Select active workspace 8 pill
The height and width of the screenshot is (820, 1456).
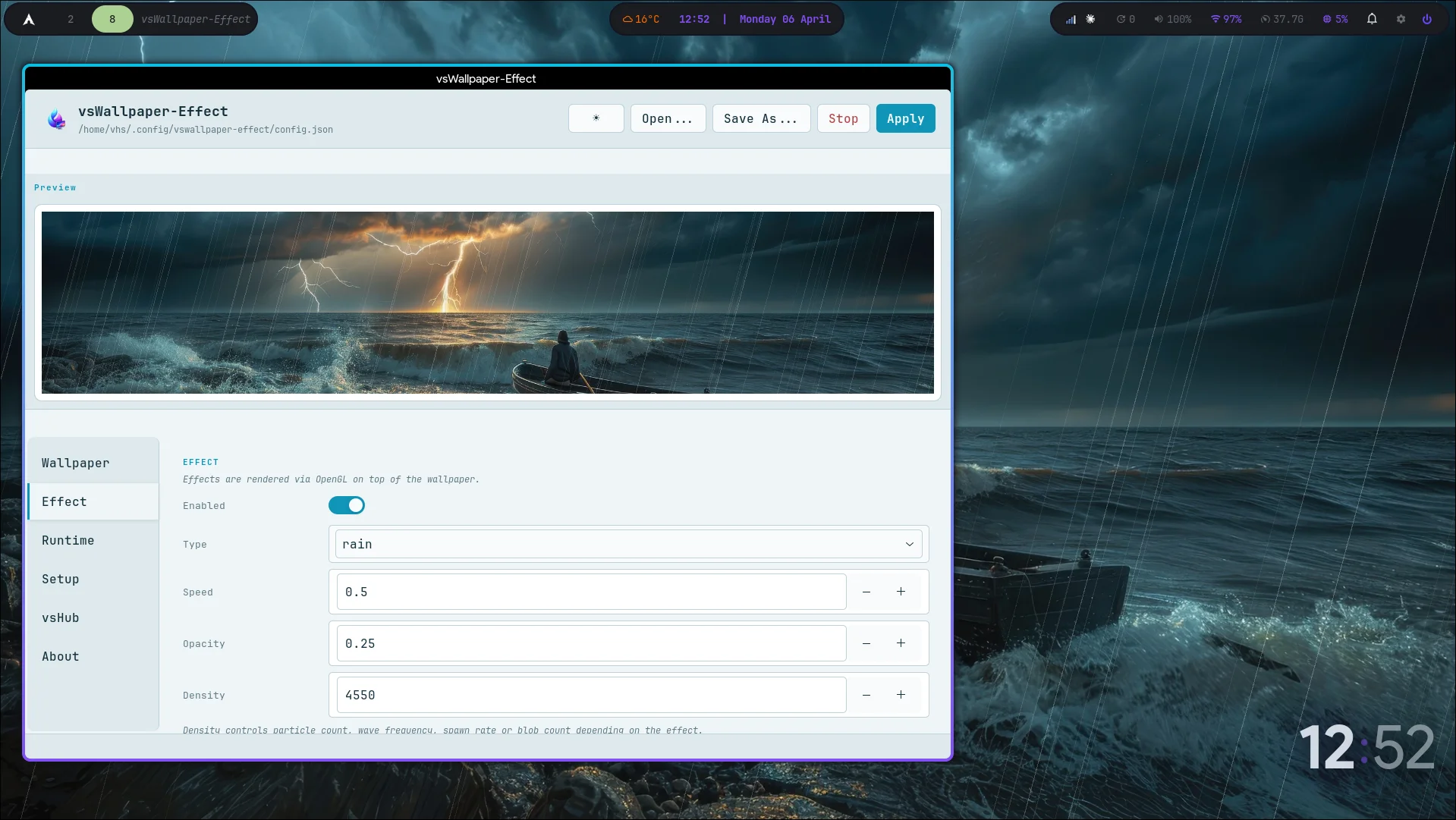coord(112,19)
